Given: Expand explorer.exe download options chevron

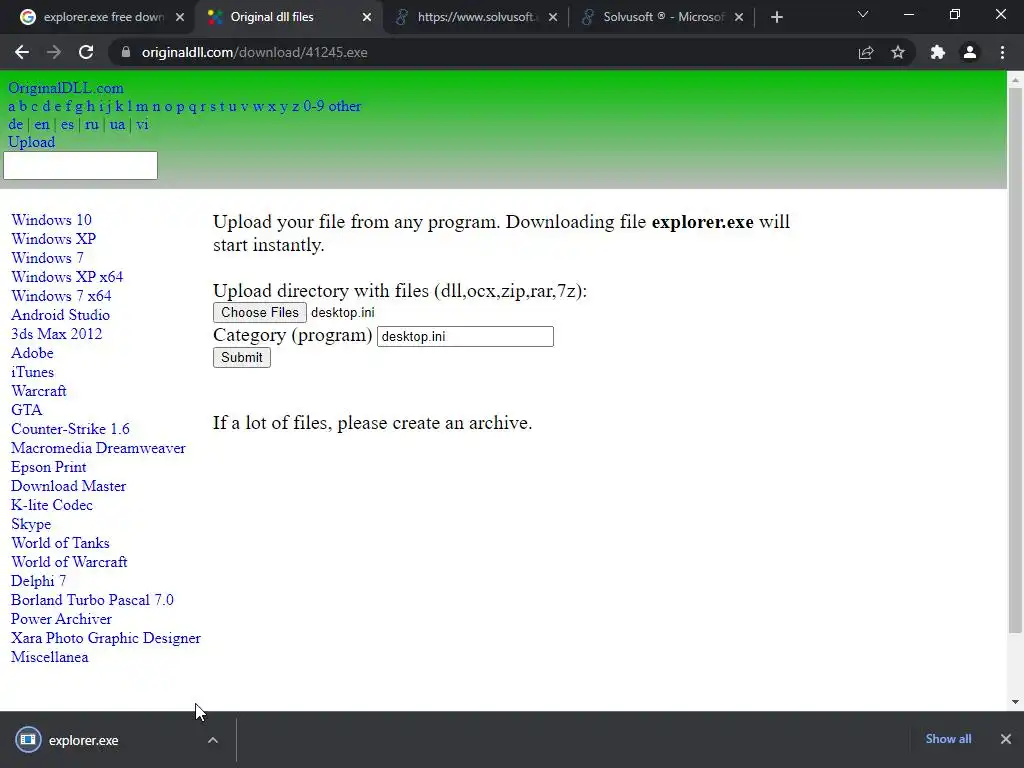Looking at the screenshot, I should (213, 740).
